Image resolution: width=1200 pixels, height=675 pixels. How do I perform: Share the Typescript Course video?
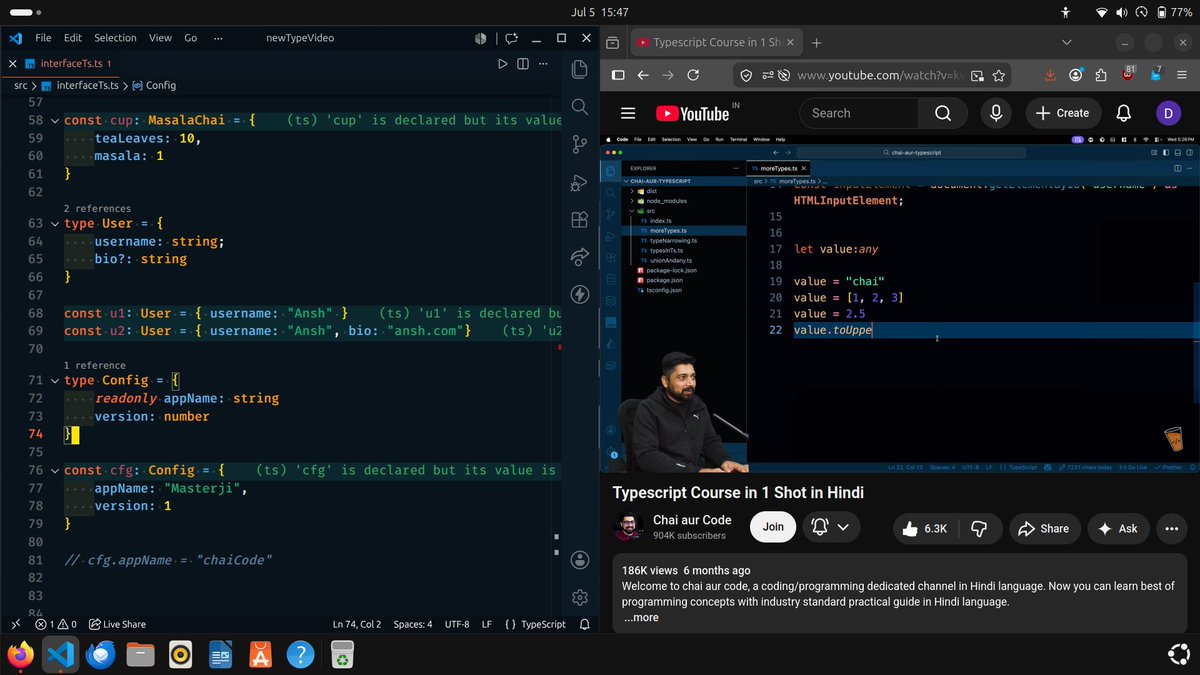pos(1043,528)
